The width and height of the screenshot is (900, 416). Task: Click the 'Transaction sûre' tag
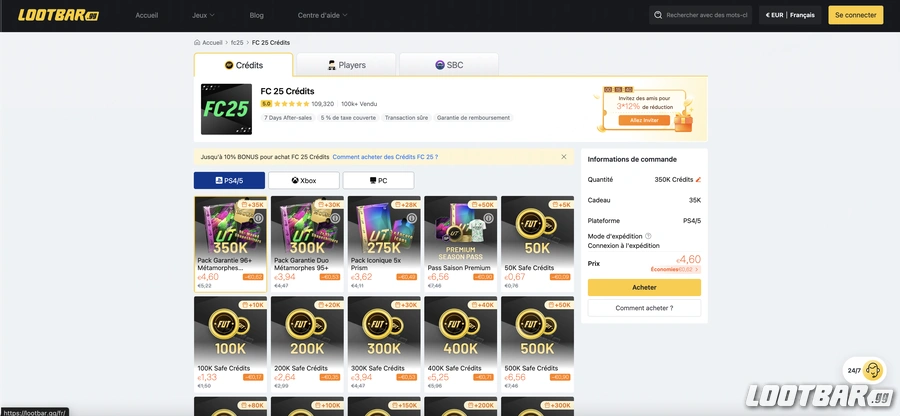point(406,118)
